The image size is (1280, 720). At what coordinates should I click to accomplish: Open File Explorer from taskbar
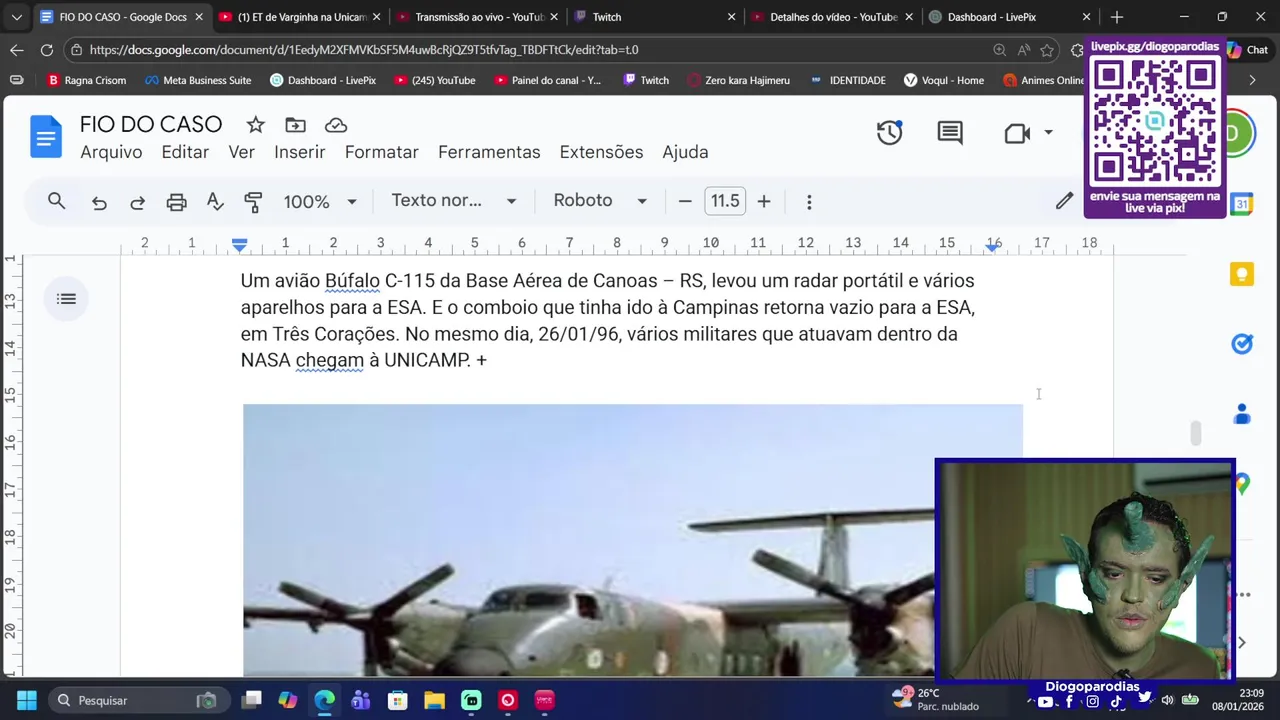click(x=434, y=700)
